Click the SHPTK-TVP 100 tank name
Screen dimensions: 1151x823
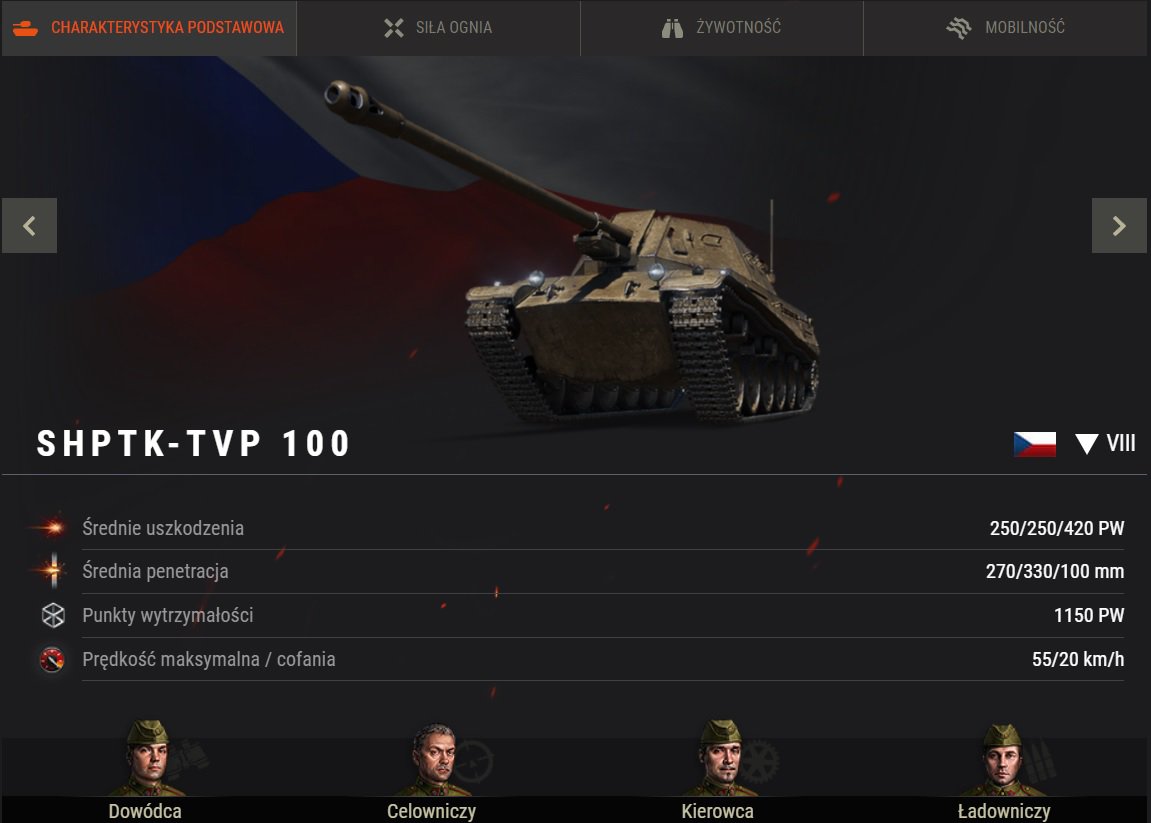[x=194, y=443]
